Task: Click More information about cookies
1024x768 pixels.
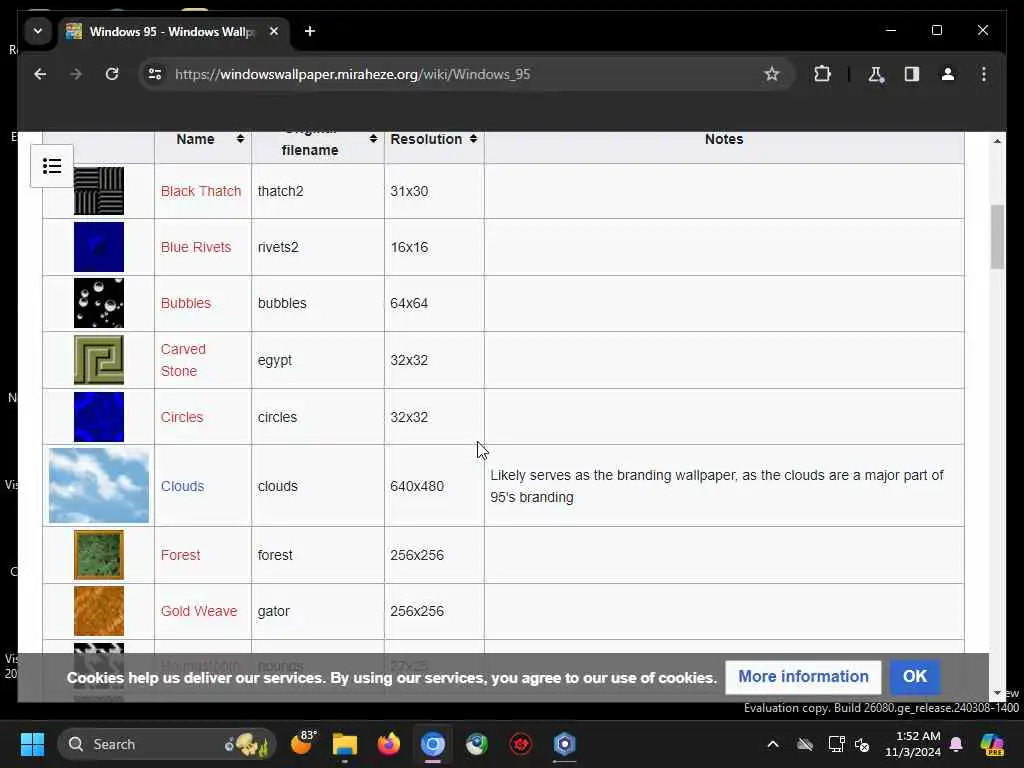Action: (x=803, y=677)
